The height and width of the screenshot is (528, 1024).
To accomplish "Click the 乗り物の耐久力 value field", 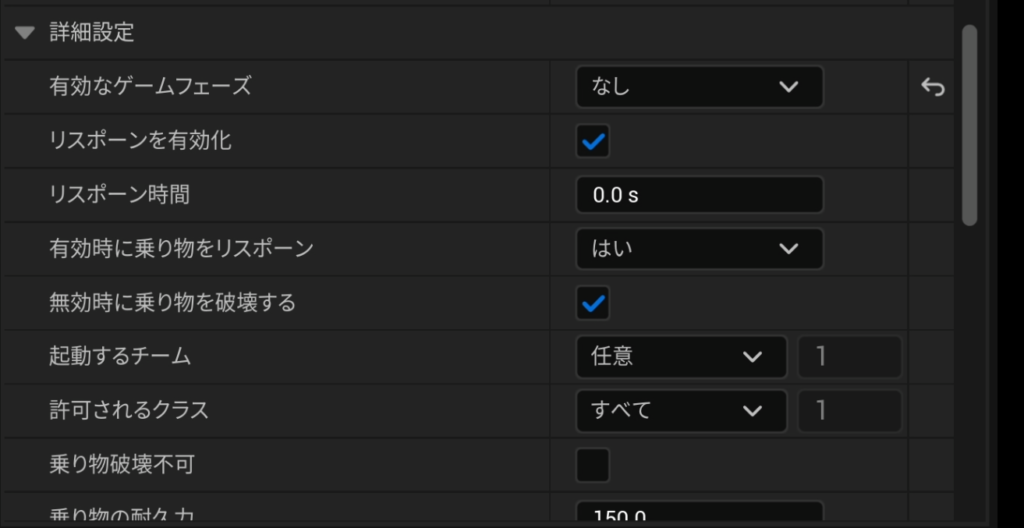I will point(699,516).
